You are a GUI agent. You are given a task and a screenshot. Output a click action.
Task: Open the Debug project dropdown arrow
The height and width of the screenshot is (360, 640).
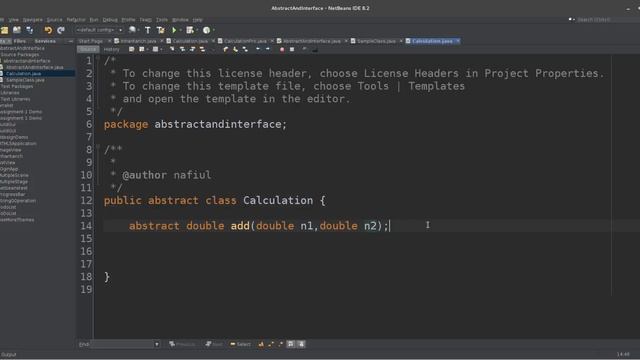point(197,30)
